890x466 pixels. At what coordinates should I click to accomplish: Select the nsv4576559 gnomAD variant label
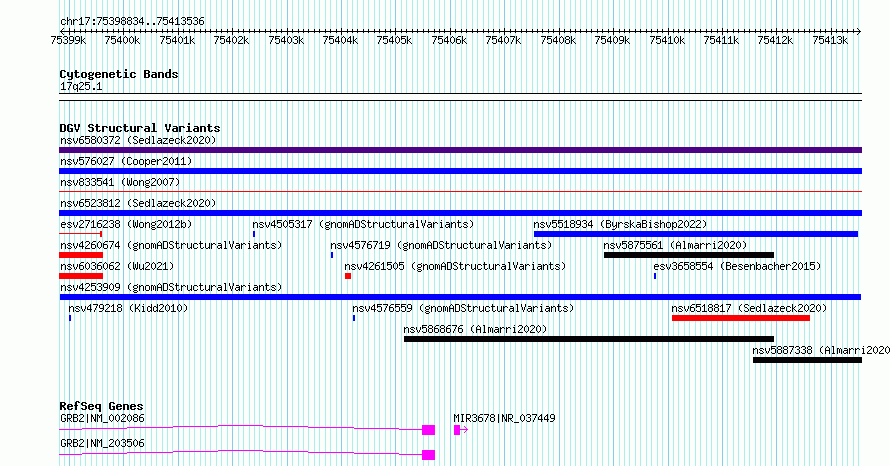pyautogui.click(x=463, y=308)
